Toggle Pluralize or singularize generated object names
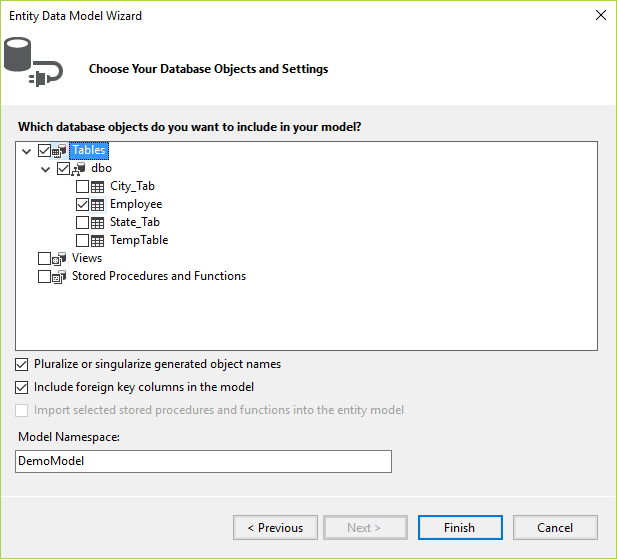This screenshot has height=559, width=617. [x=23, y=365]
